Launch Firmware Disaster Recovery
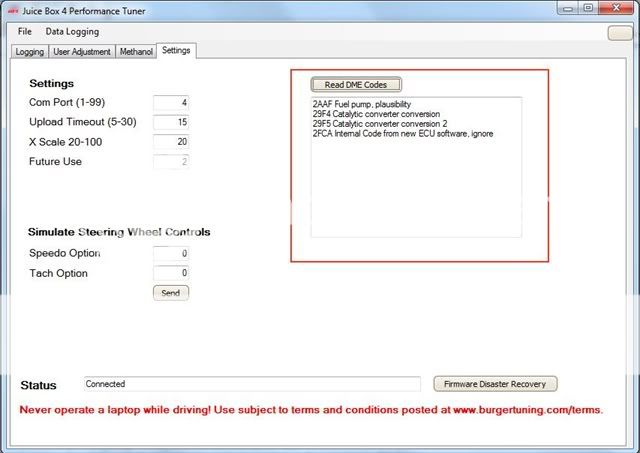The image size is (640, 453). point(495,384)
